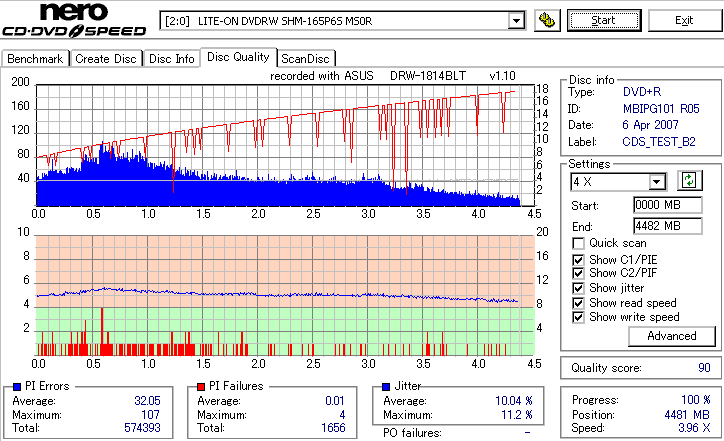The image size is (724, 441).
Task: Click the PI failures and jitter graph
Action: point(285,296)
